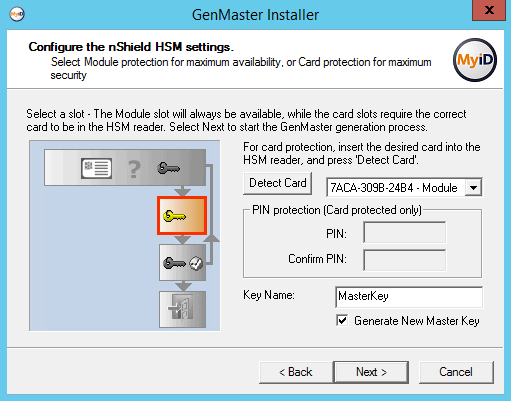The height and width of the screenshot is (401, 511).
Task: Click the dark key icon in top step
Action: [169, 168]
